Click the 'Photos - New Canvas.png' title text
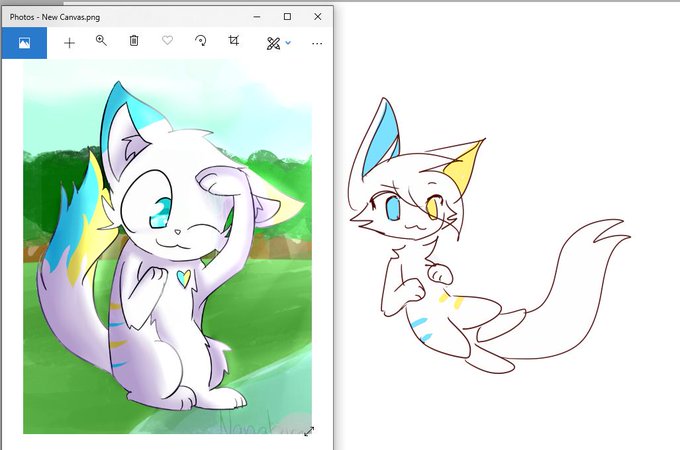This screenshot has width=680, height=450. (55, 17)
